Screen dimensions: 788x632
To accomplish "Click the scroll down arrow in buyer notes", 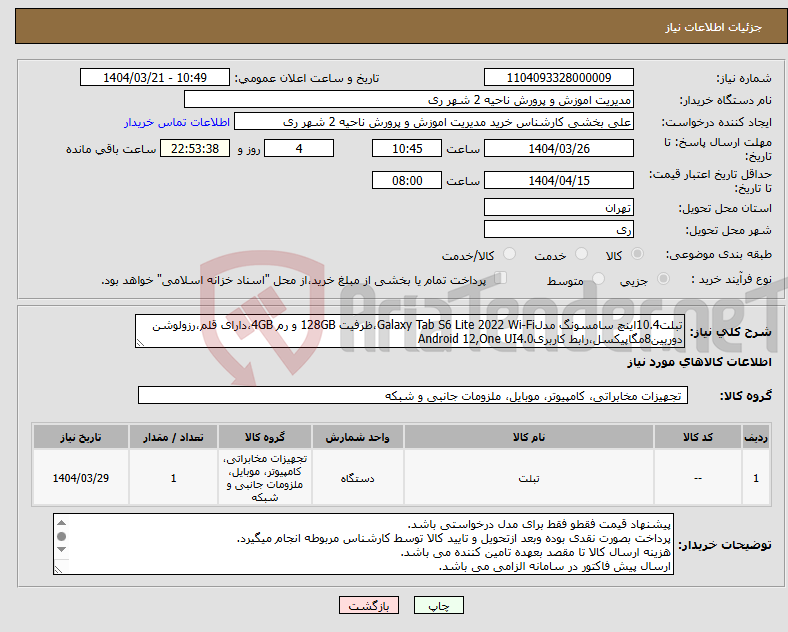I will click(x=61, y=550).
